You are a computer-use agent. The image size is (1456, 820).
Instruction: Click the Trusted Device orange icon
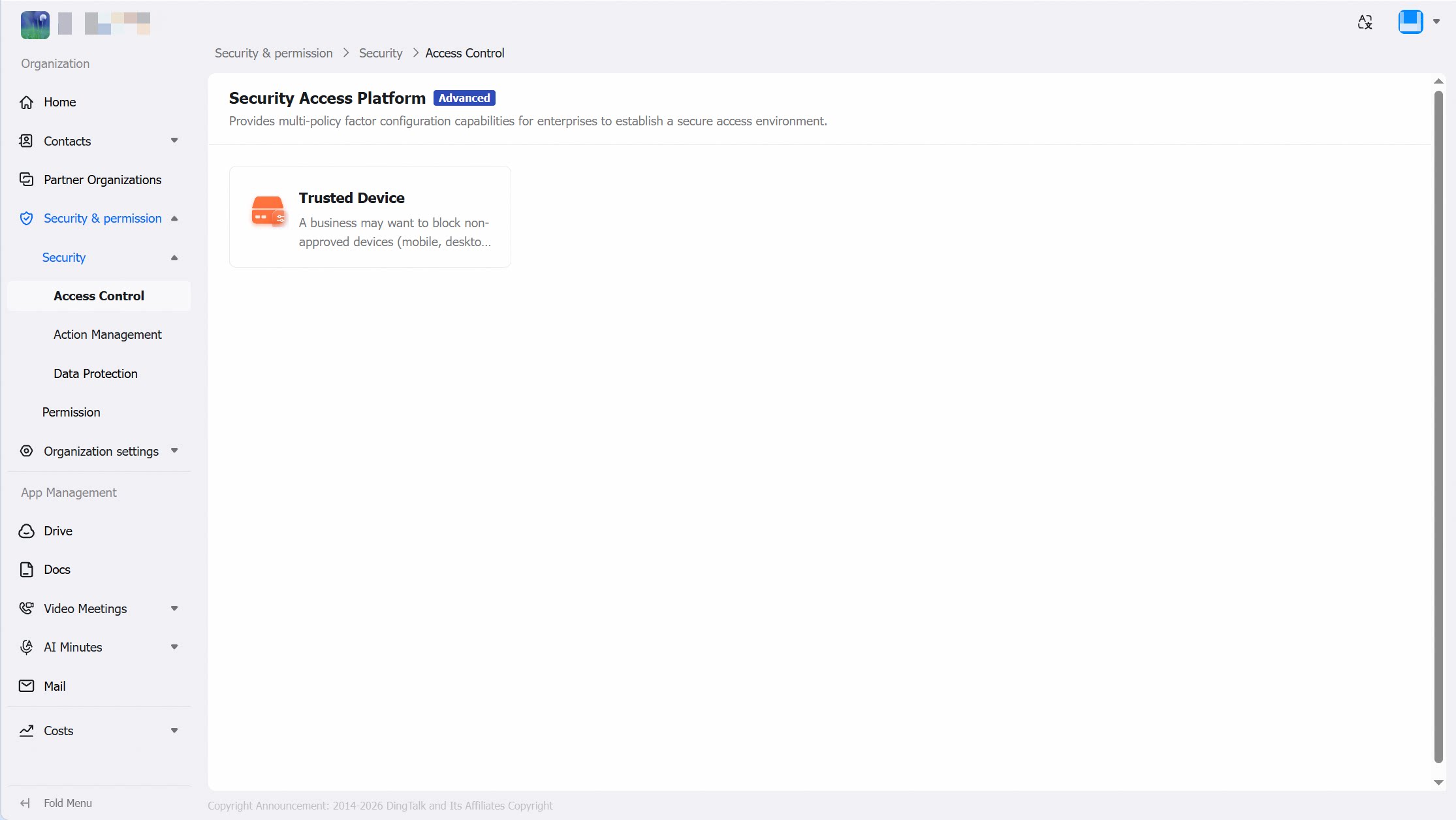click(x=268, y=211)
